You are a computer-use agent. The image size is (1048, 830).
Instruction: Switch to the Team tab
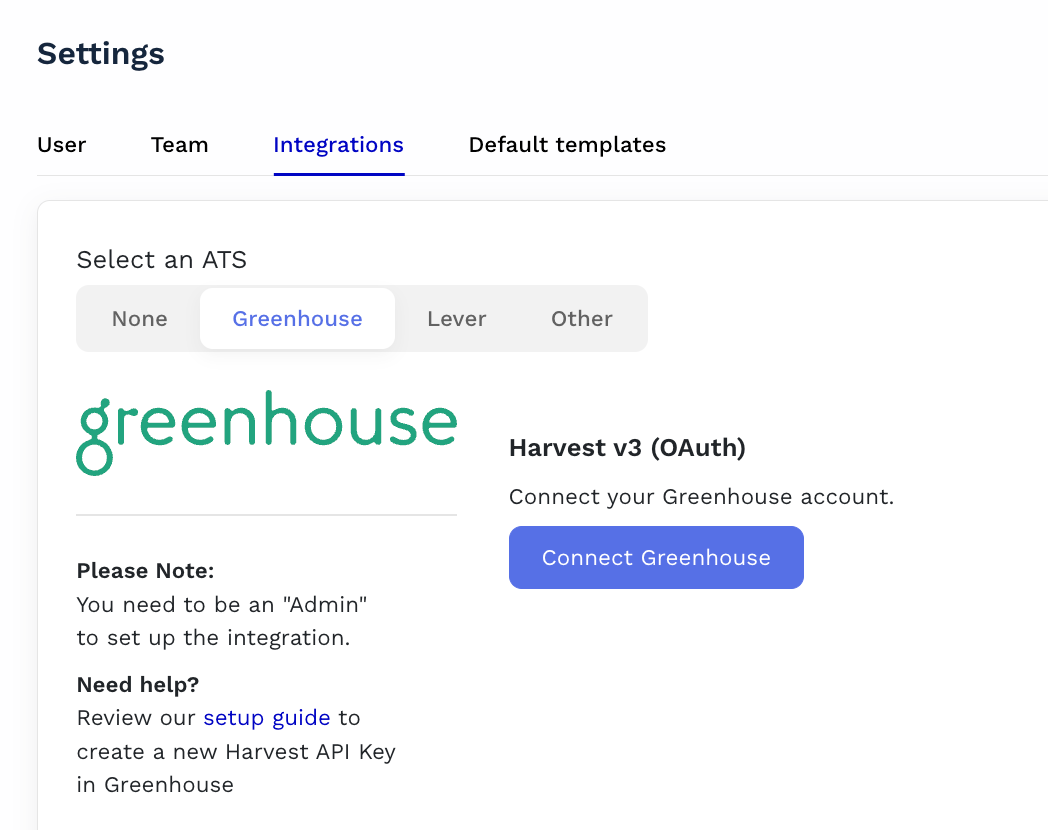[x=179, y=145]
